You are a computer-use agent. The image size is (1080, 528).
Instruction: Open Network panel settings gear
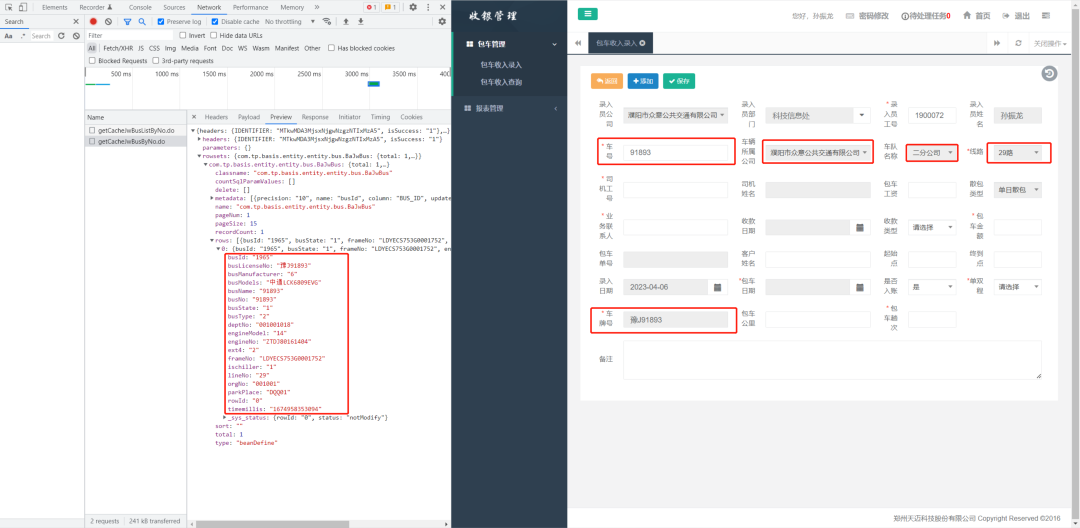(x=442, y=21)
